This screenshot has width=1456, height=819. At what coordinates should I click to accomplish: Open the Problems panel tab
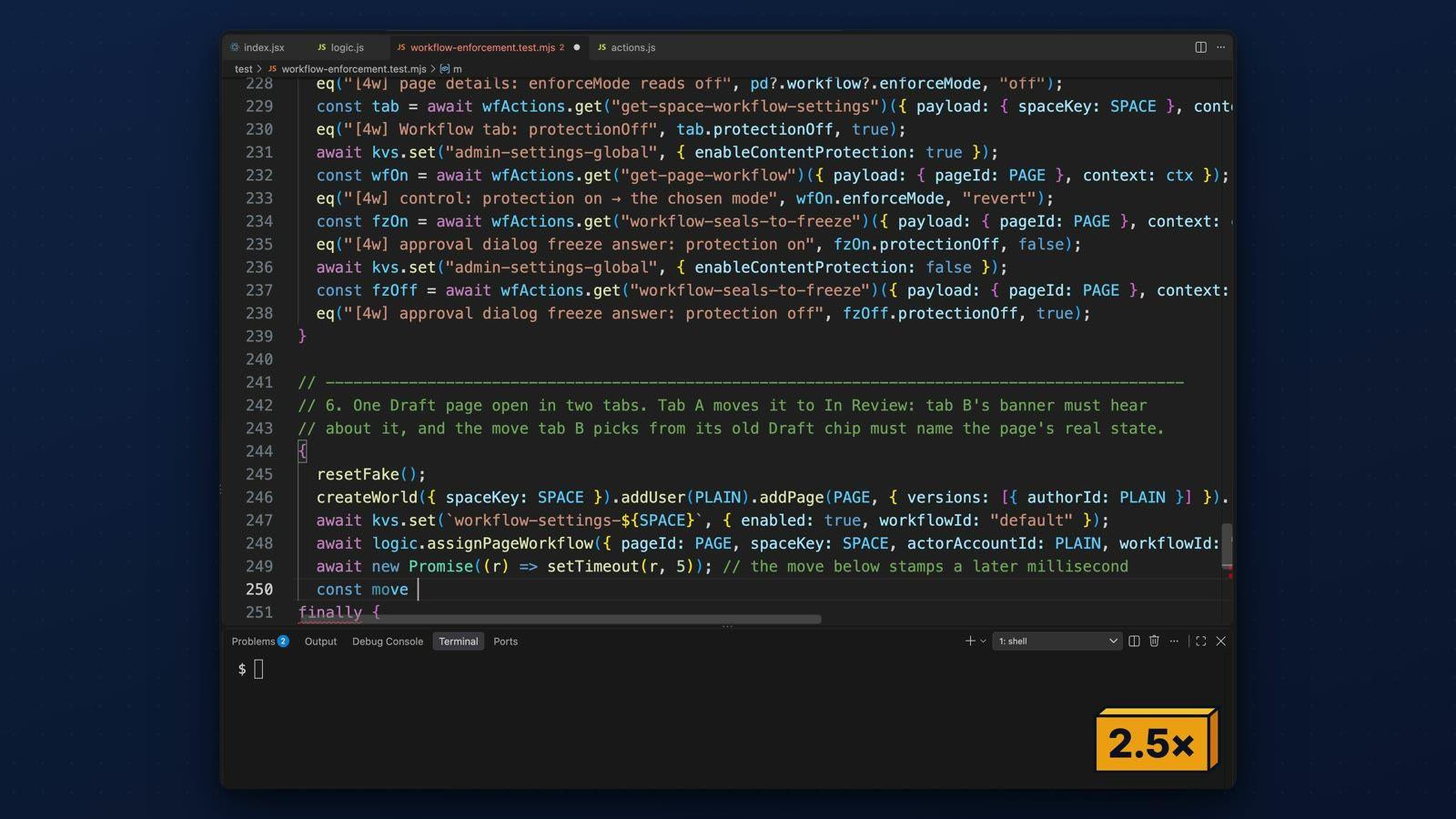(259, 642)
